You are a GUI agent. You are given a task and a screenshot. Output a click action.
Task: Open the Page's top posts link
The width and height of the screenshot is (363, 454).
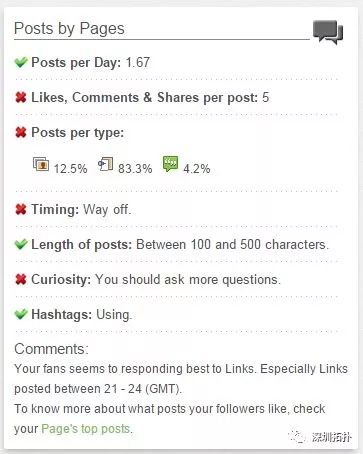86,429
